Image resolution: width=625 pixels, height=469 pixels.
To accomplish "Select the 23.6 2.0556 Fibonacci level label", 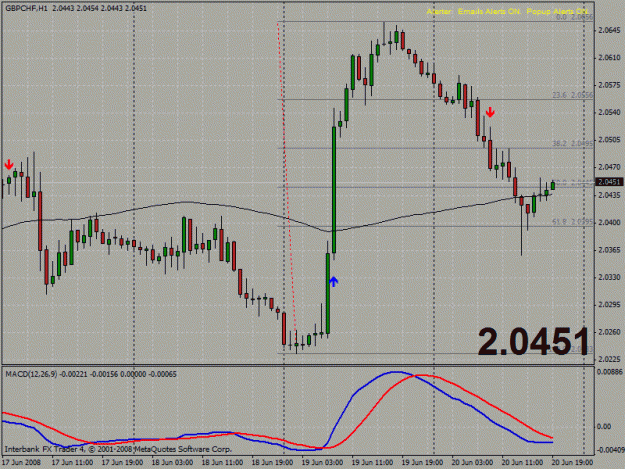I will click(572, 95).
